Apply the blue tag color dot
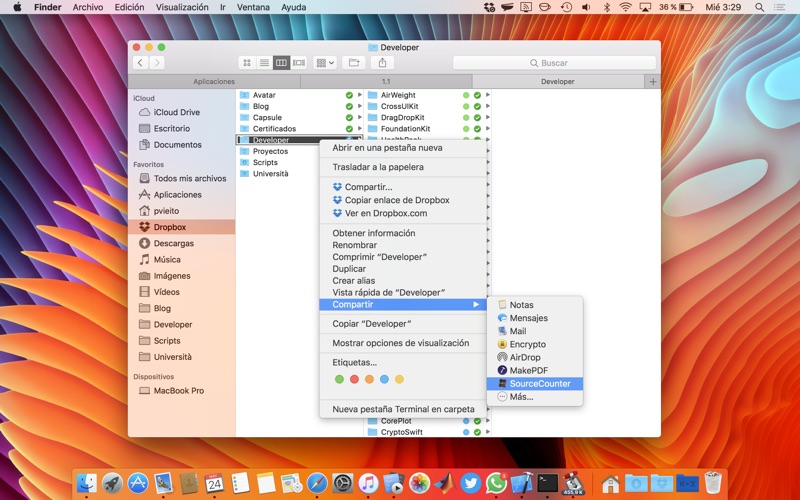The image size is (800, 500). coord(384,379)
